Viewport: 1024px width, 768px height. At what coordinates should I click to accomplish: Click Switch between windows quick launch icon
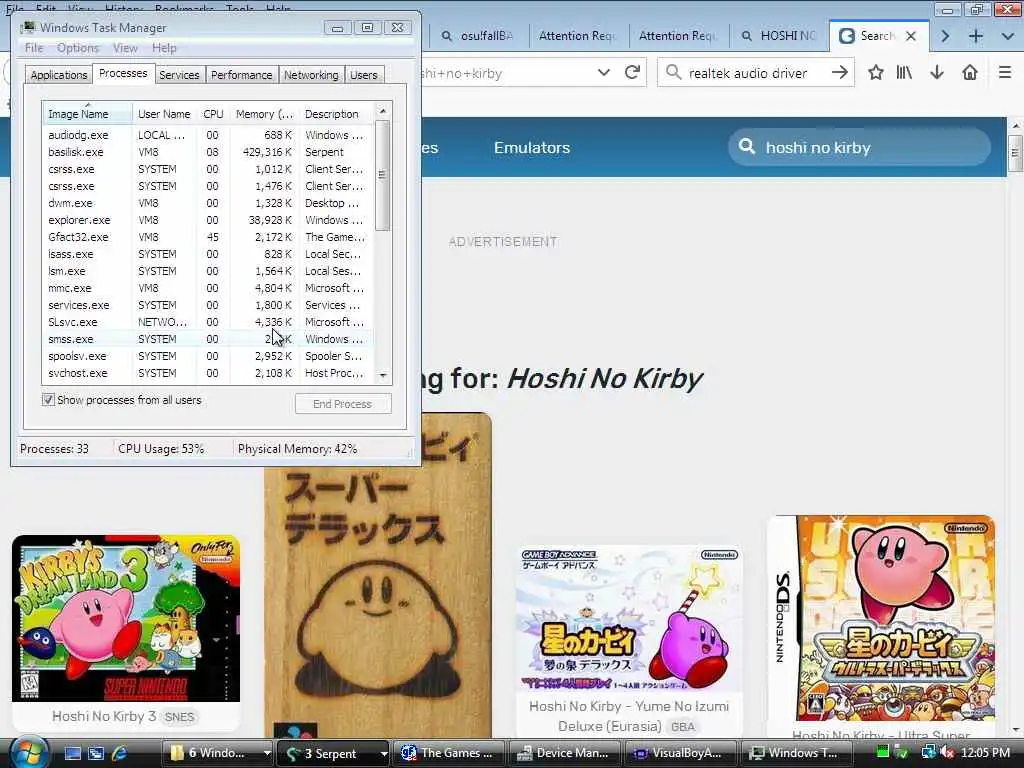pos(96,753)
